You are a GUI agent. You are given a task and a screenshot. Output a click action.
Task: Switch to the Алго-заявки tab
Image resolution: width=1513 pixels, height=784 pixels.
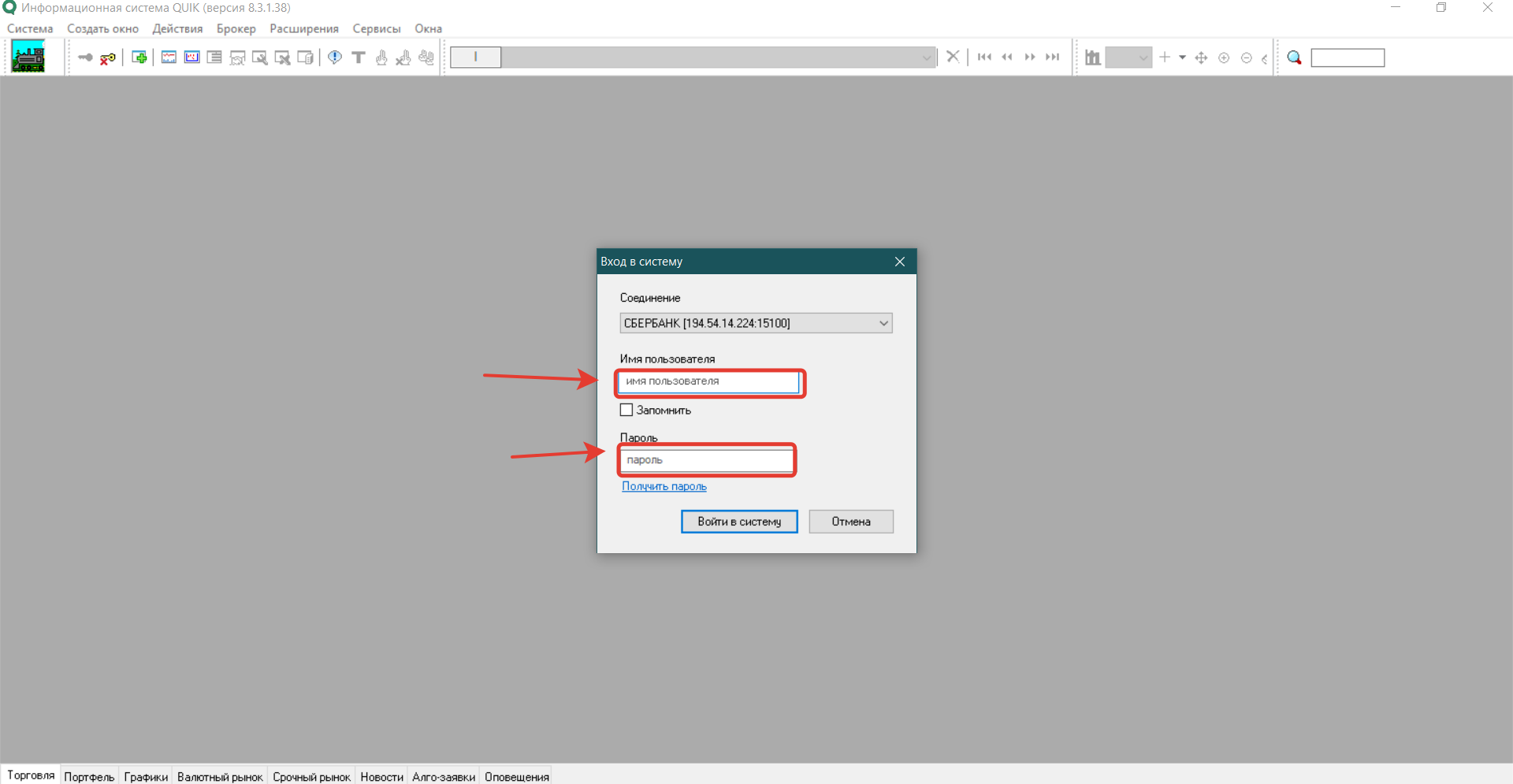point(444,777)
